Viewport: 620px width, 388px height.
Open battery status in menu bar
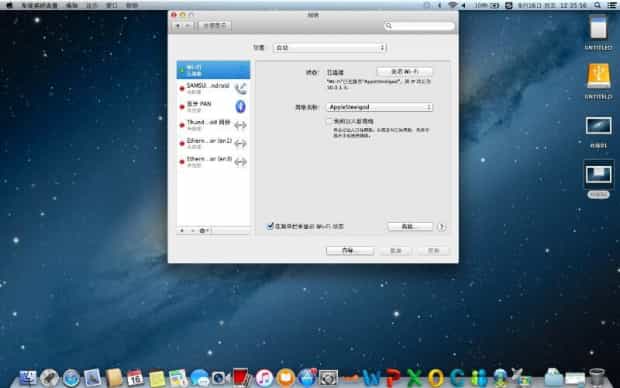pos(487,5)
